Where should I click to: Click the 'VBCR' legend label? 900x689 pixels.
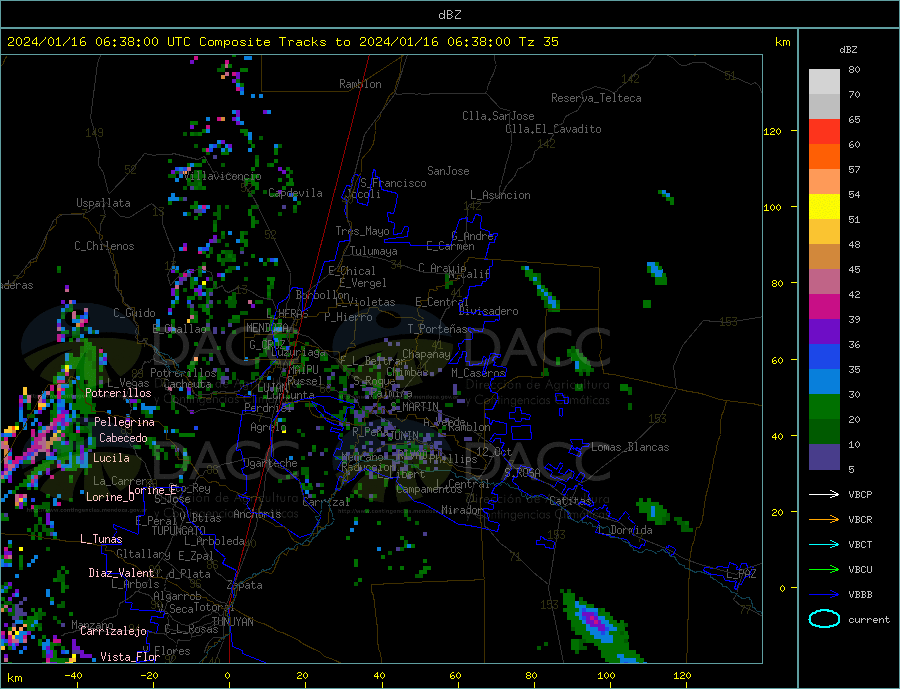click(x=860, y=520)
